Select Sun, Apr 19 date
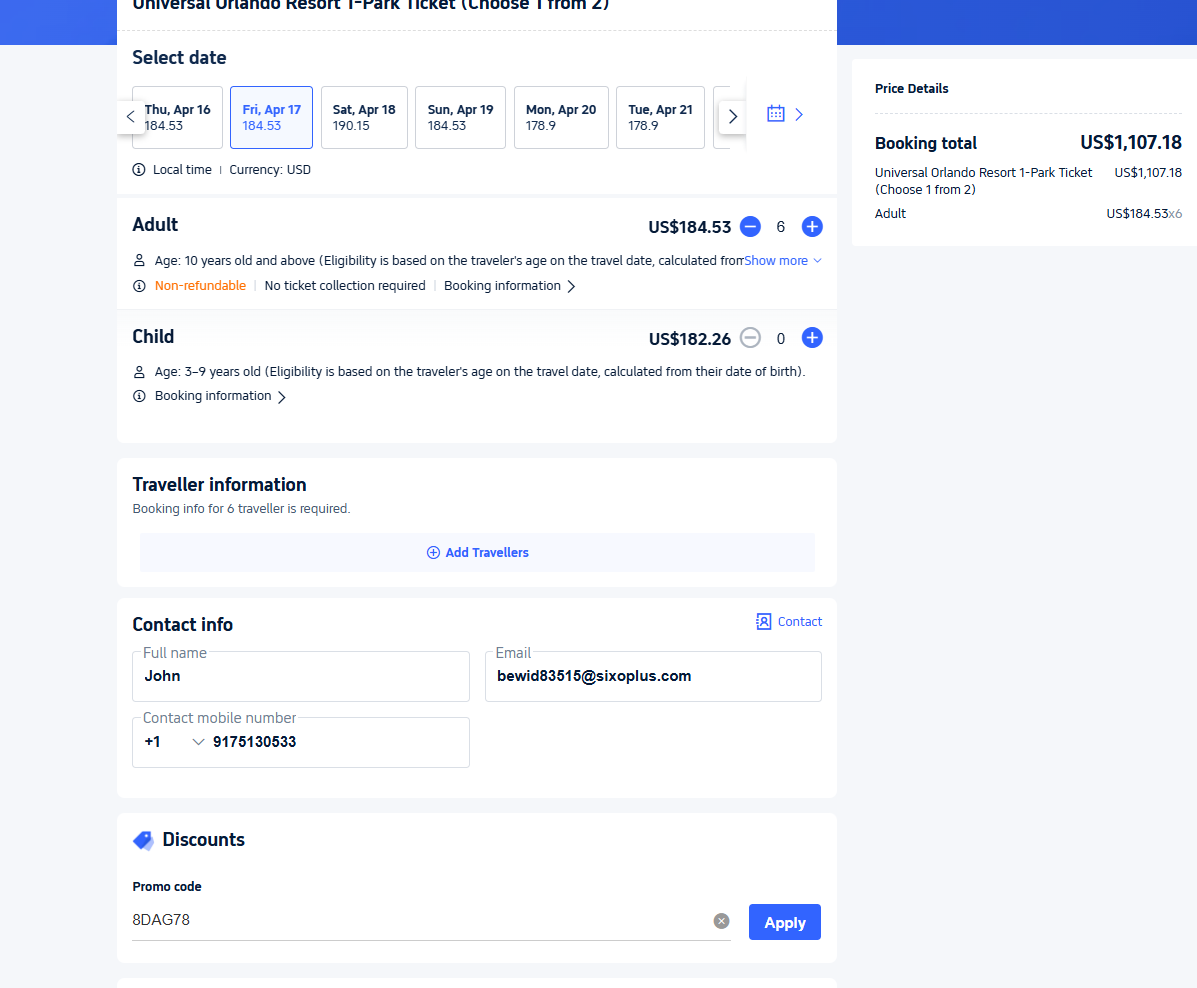1197x988 pixels. 460,118
